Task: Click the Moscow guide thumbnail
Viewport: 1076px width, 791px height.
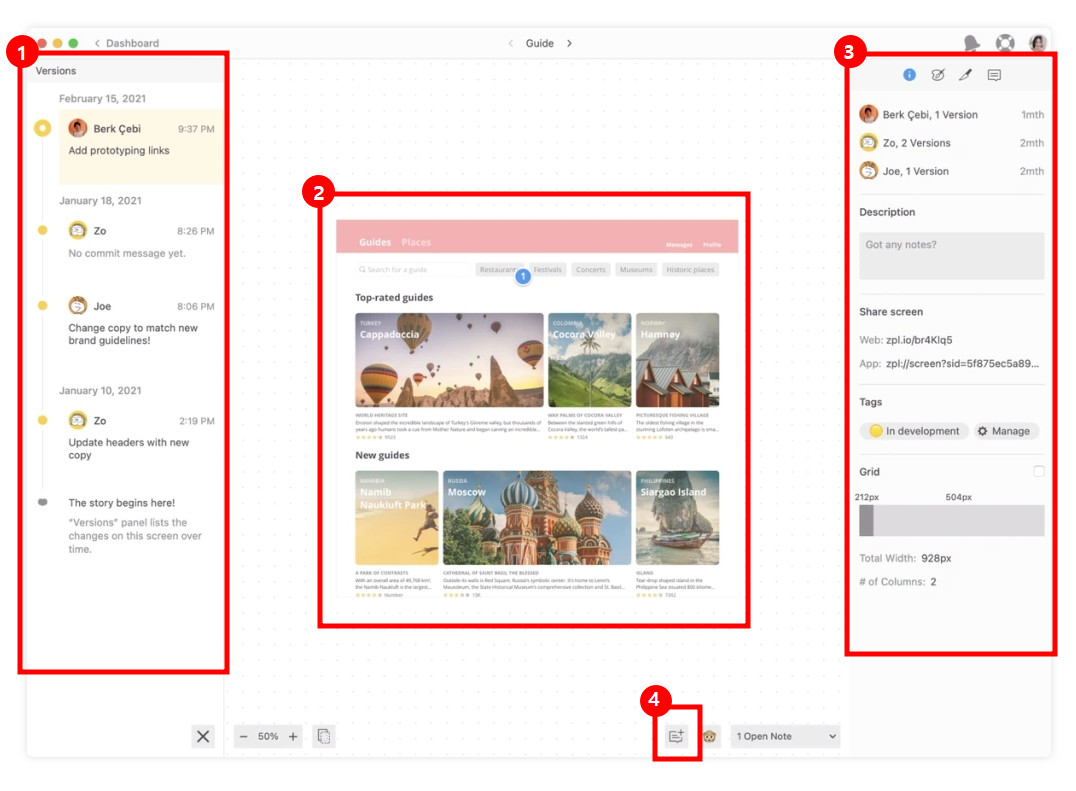Action: point(537,517)
